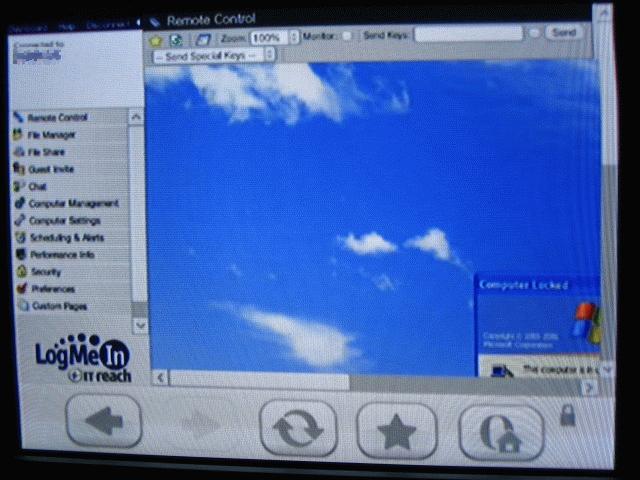This screenshot has height=480, width=640.
Task: Tap the browser Refresh button
Action: [298, 428]
